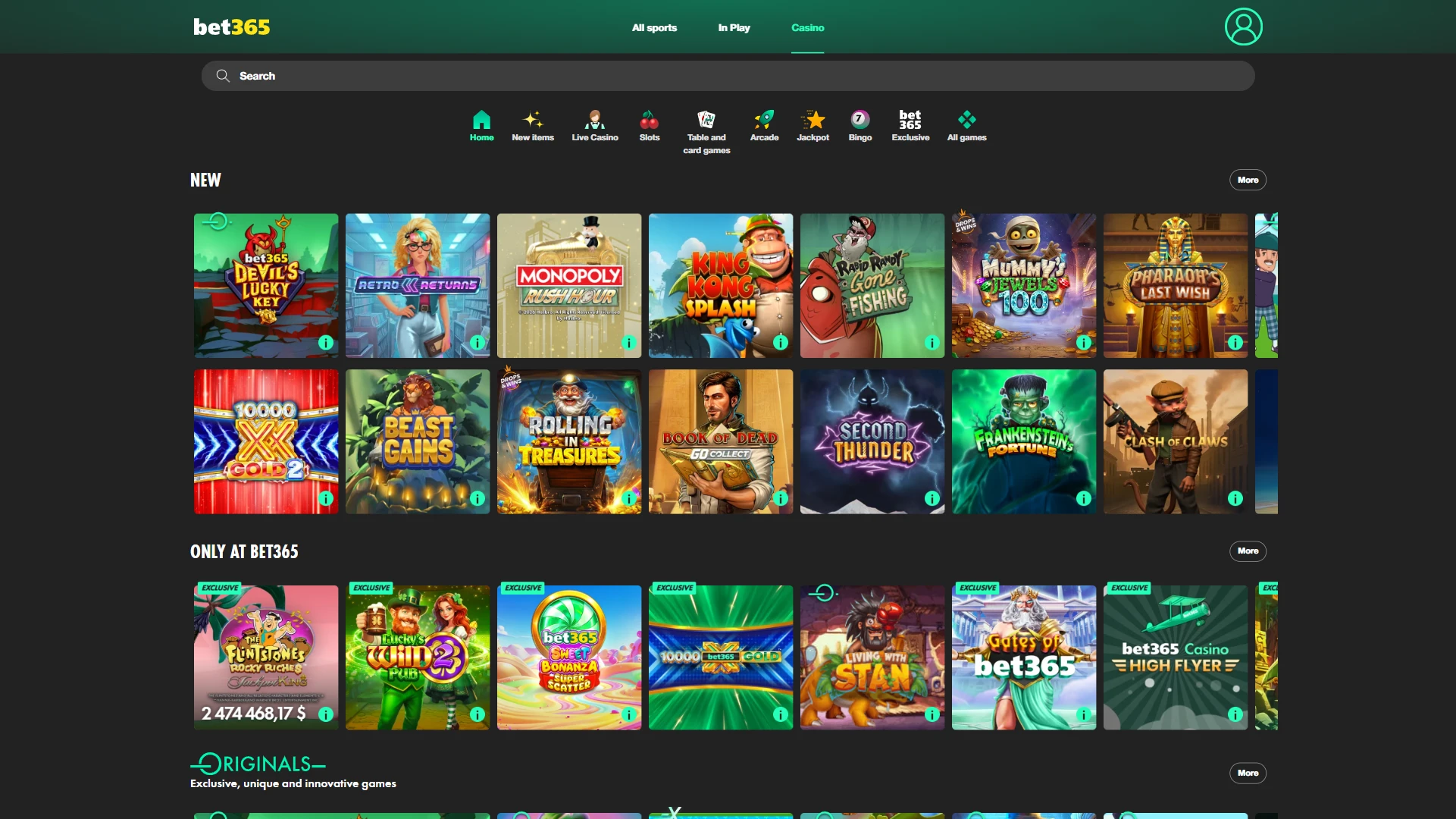The height and width of the screenshot is (819, 1456).
Task: Show info for Rabid Randy Gone Fishing
Action: point(932,343)
